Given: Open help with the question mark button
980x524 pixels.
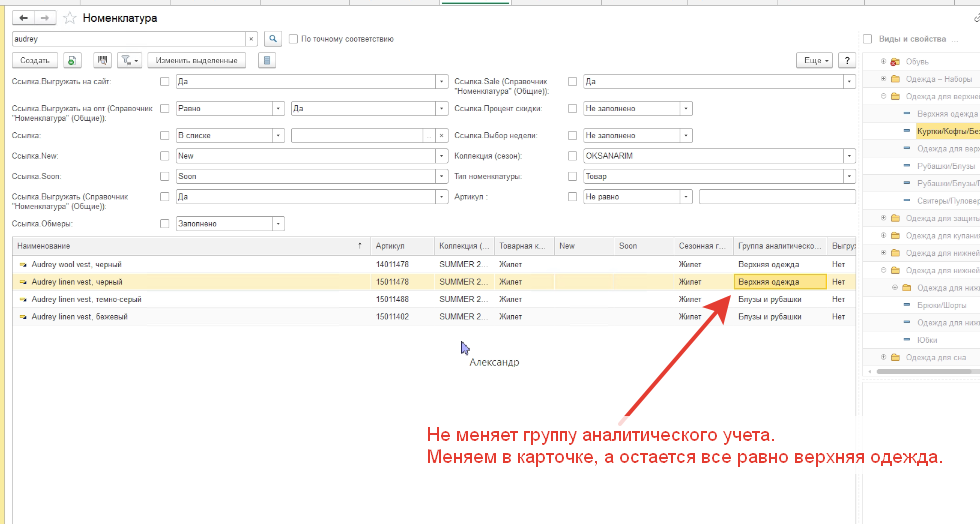Looking at the screenshot, I should pyautogui.click(x=847, y=61).
